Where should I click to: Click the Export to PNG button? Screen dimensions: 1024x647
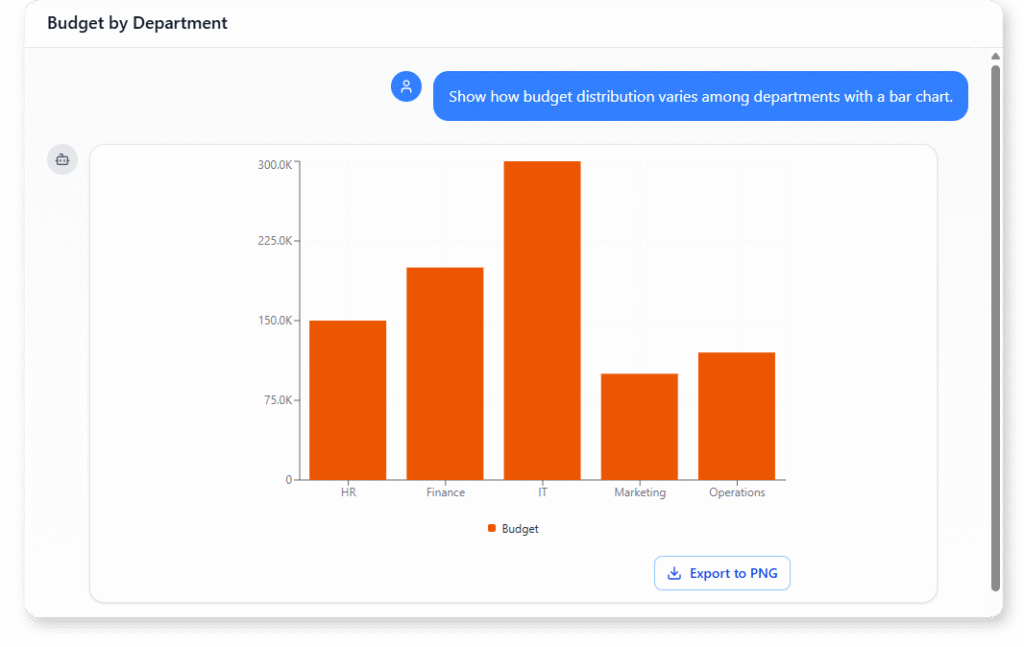722,572
